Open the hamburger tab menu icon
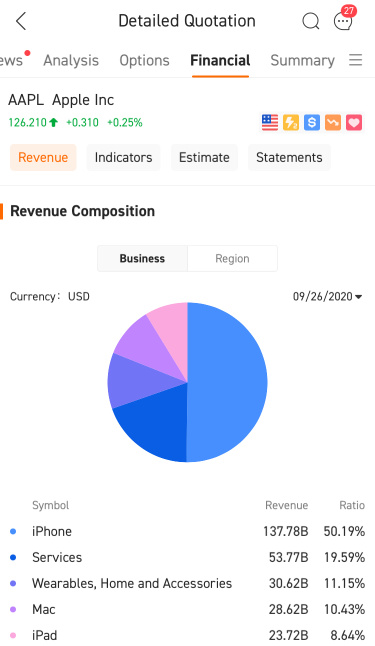This screenshot has height=646, width=375. click(355, 60)
